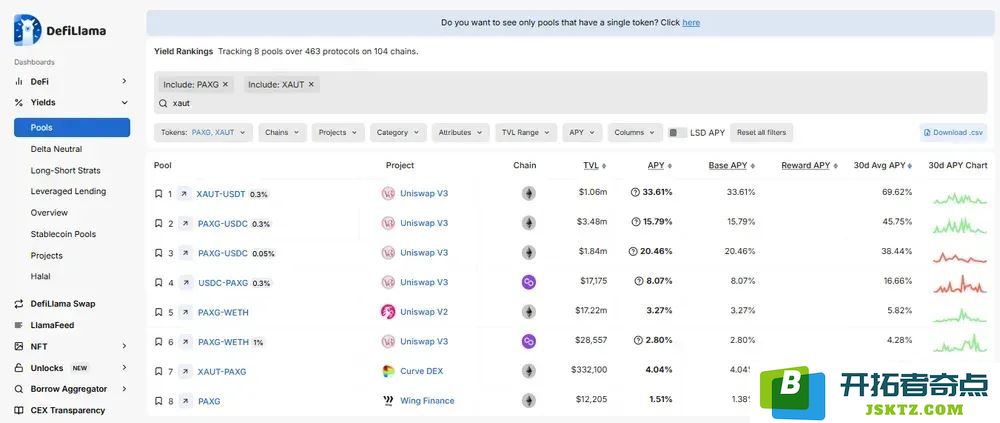Click APY info icon for XAUT-USDT
1000x423 pixels.
(x=635, y=192)
